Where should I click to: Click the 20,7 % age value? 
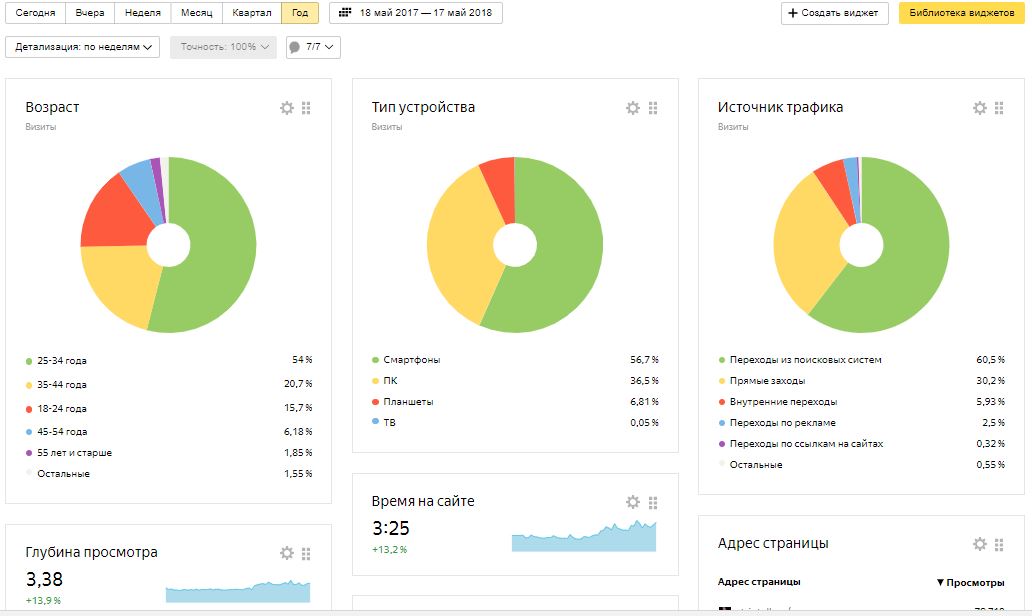(x=298, y=384)
